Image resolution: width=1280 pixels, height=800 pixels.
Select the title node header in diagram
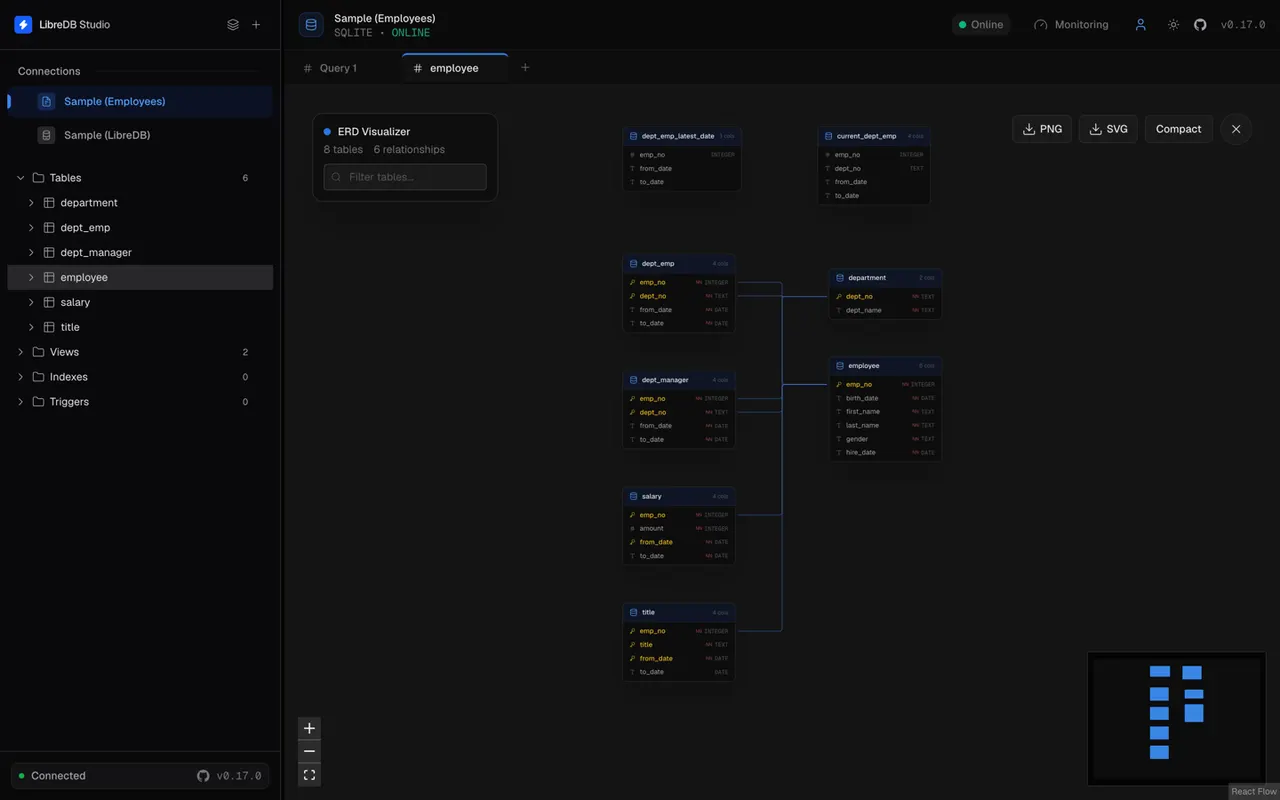pyautogui.click(x=679, y=612)
